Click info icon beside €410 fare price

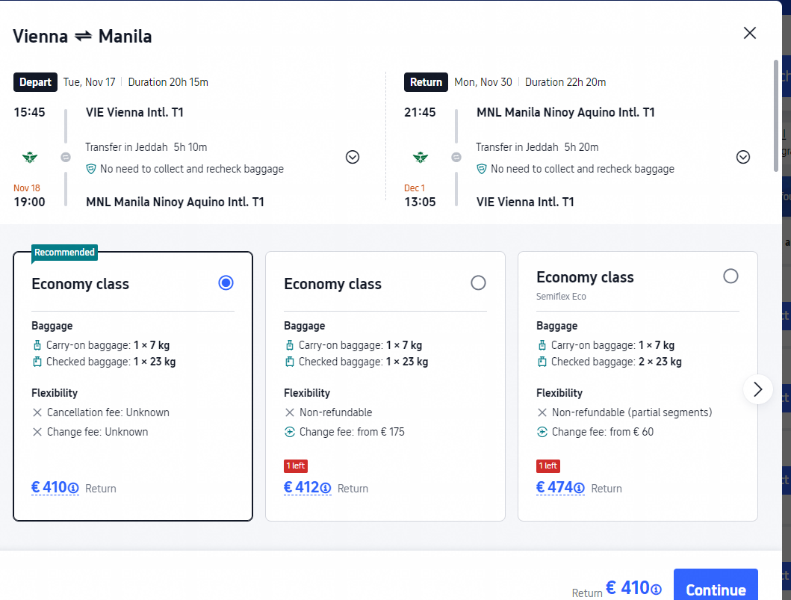tap(74, 488)
